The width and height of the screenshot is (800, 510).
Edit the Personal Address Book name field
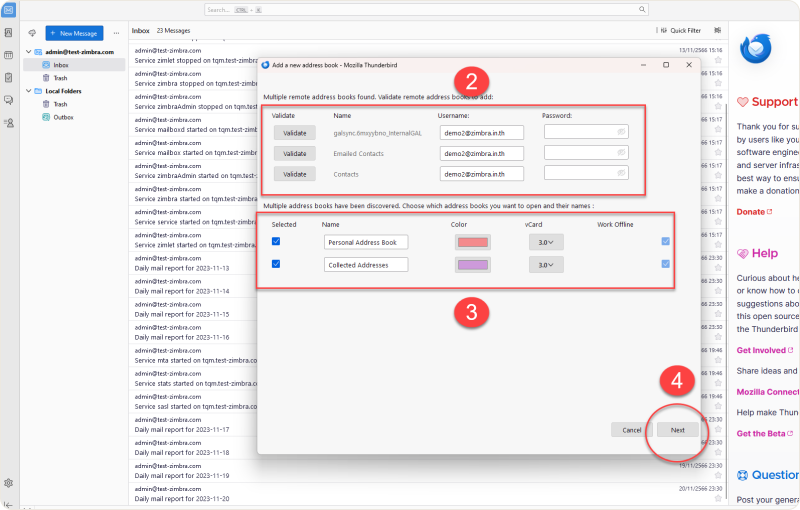[366, 242]
